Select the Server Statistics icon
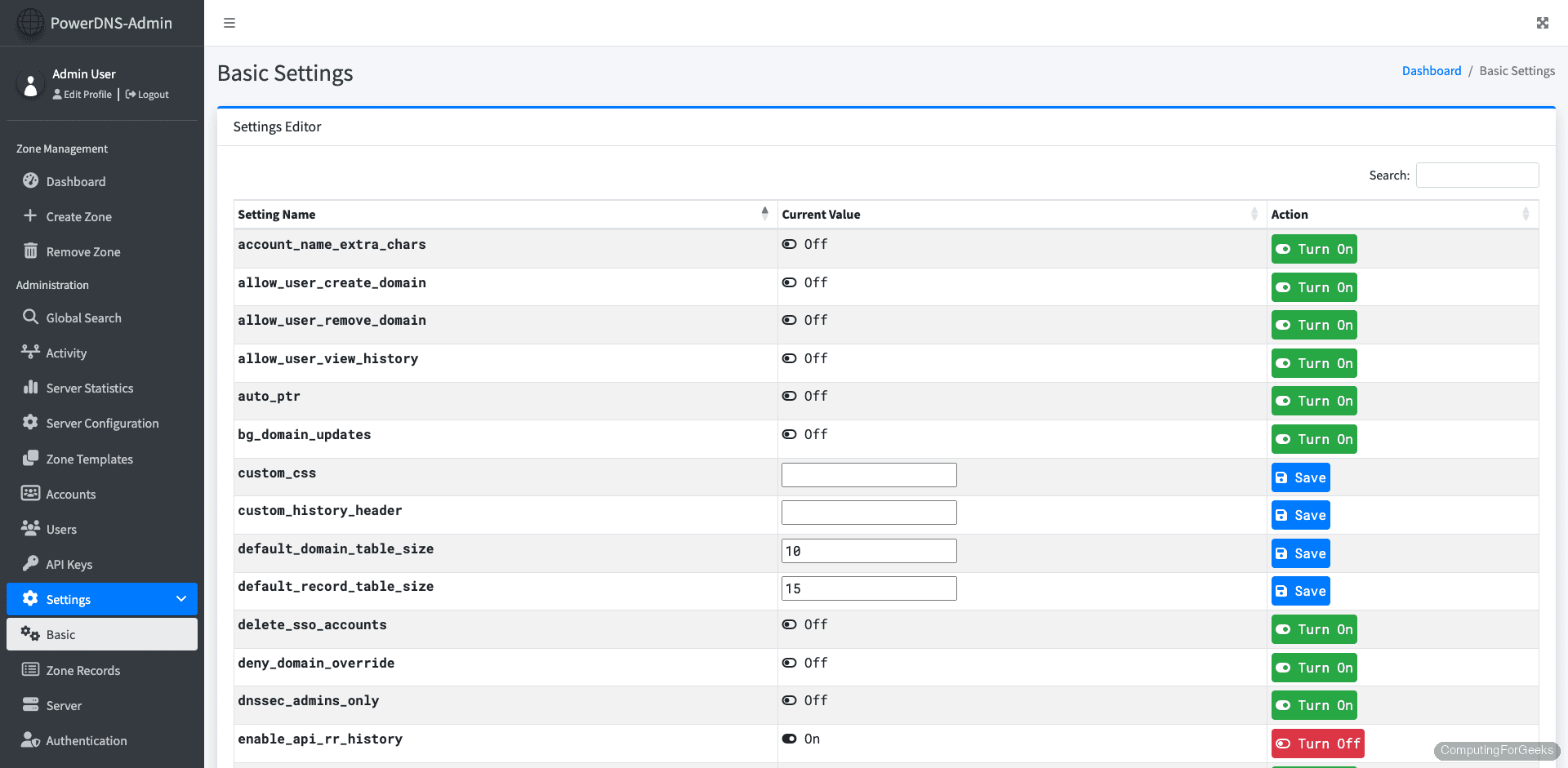This screenshot has height=768, width=1568. coord(30,388)
